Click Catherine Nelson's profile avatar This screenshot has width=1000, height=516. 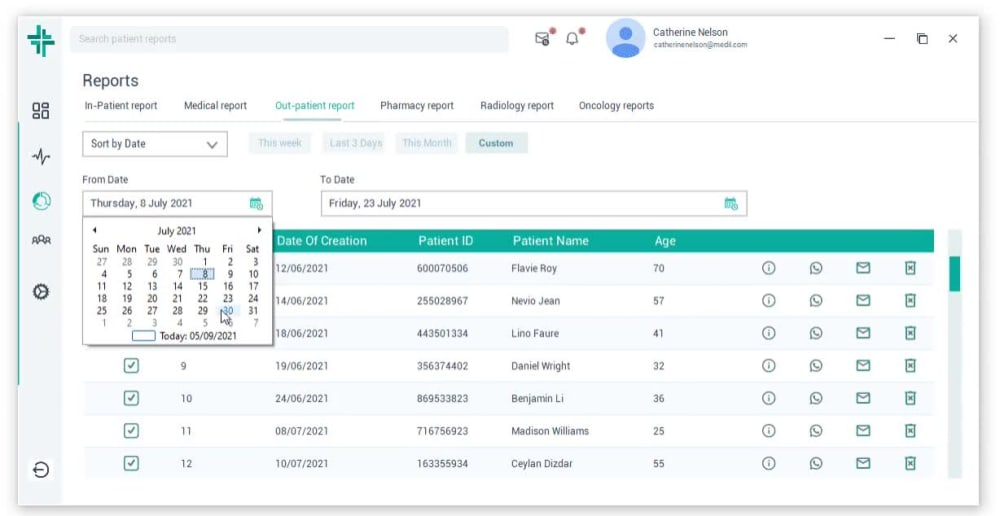626,38
